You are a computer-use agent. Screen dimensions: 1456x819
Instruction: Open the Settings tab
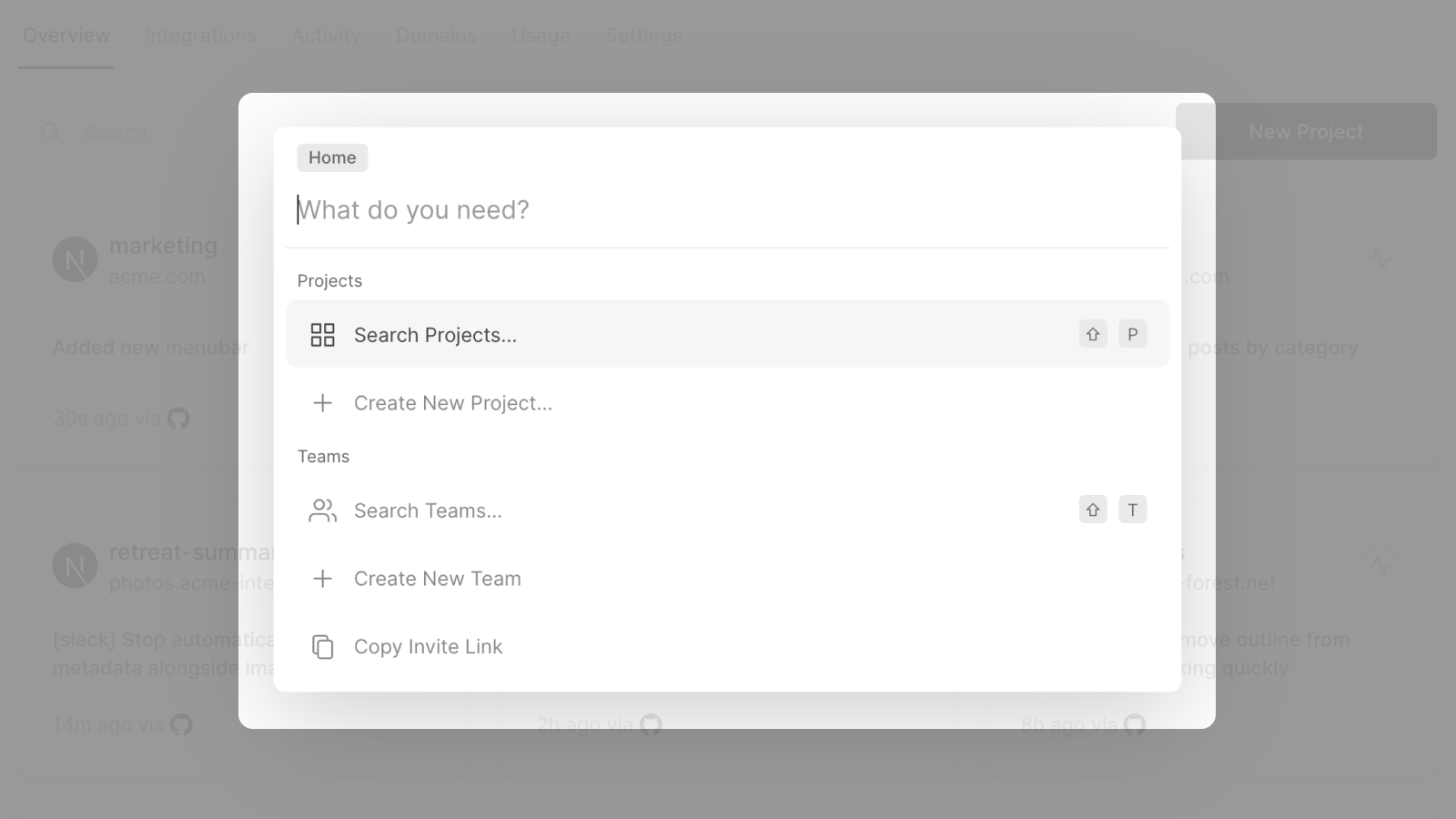pyautogui.click(x=642, y=35)
